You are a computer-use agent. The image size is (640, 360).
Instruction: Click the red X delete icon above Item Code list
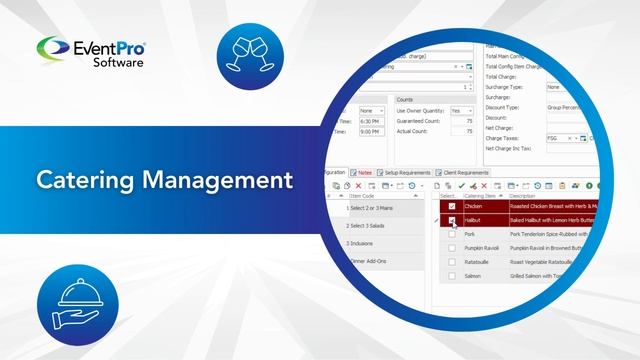point(358,186)
